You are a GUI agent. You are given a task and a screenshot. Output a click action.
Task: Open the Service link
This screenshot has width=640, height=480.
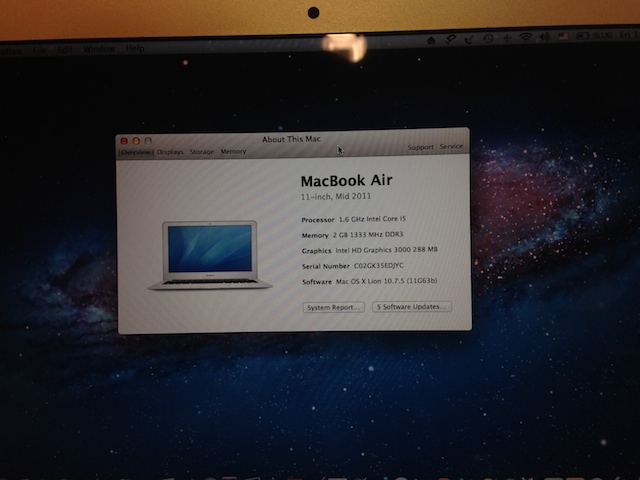(x=451, y=146)
